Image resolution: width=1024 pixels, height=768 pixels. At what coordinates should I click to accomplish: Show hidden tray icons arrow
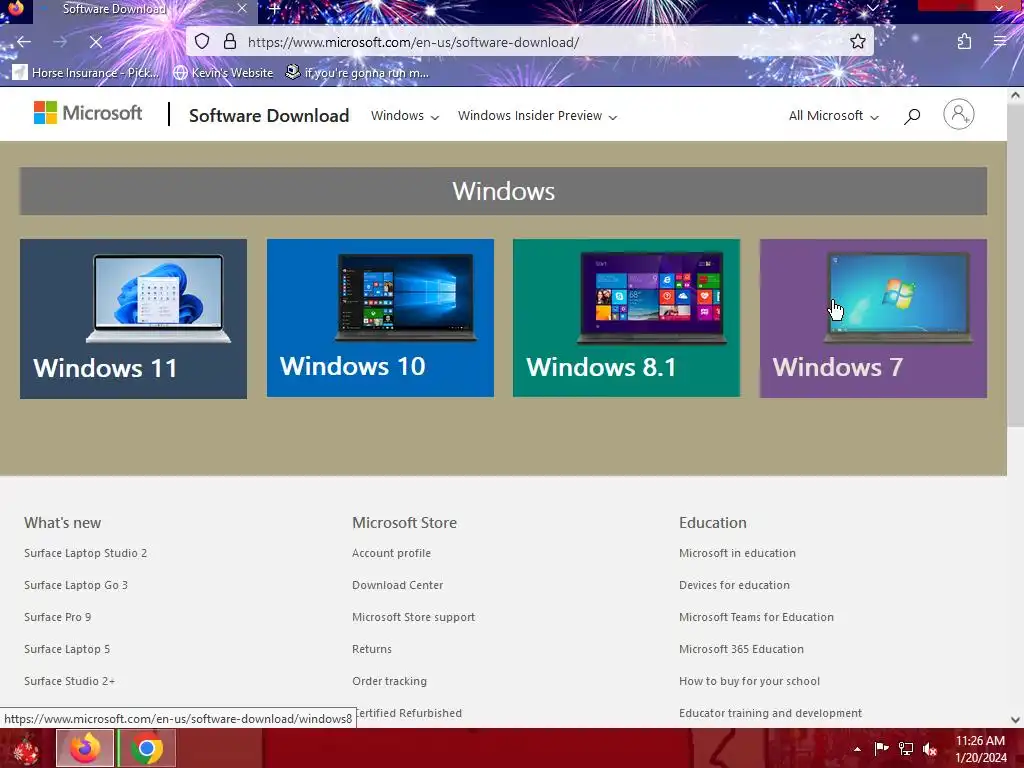pyautogui.click(x=857, y=749)
